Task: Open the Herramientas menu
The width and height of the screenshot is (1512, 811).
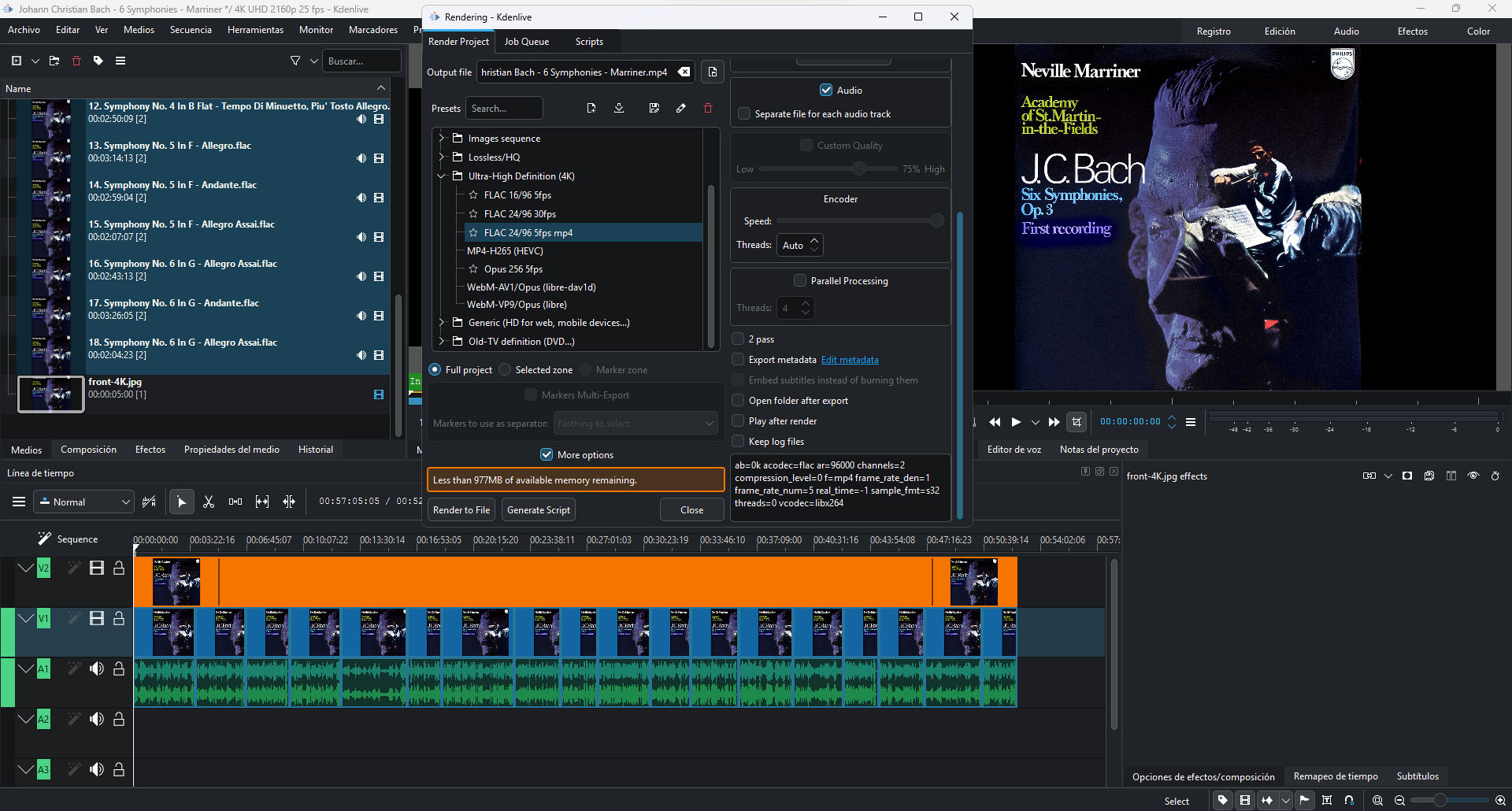Action: tap(255, 30)
